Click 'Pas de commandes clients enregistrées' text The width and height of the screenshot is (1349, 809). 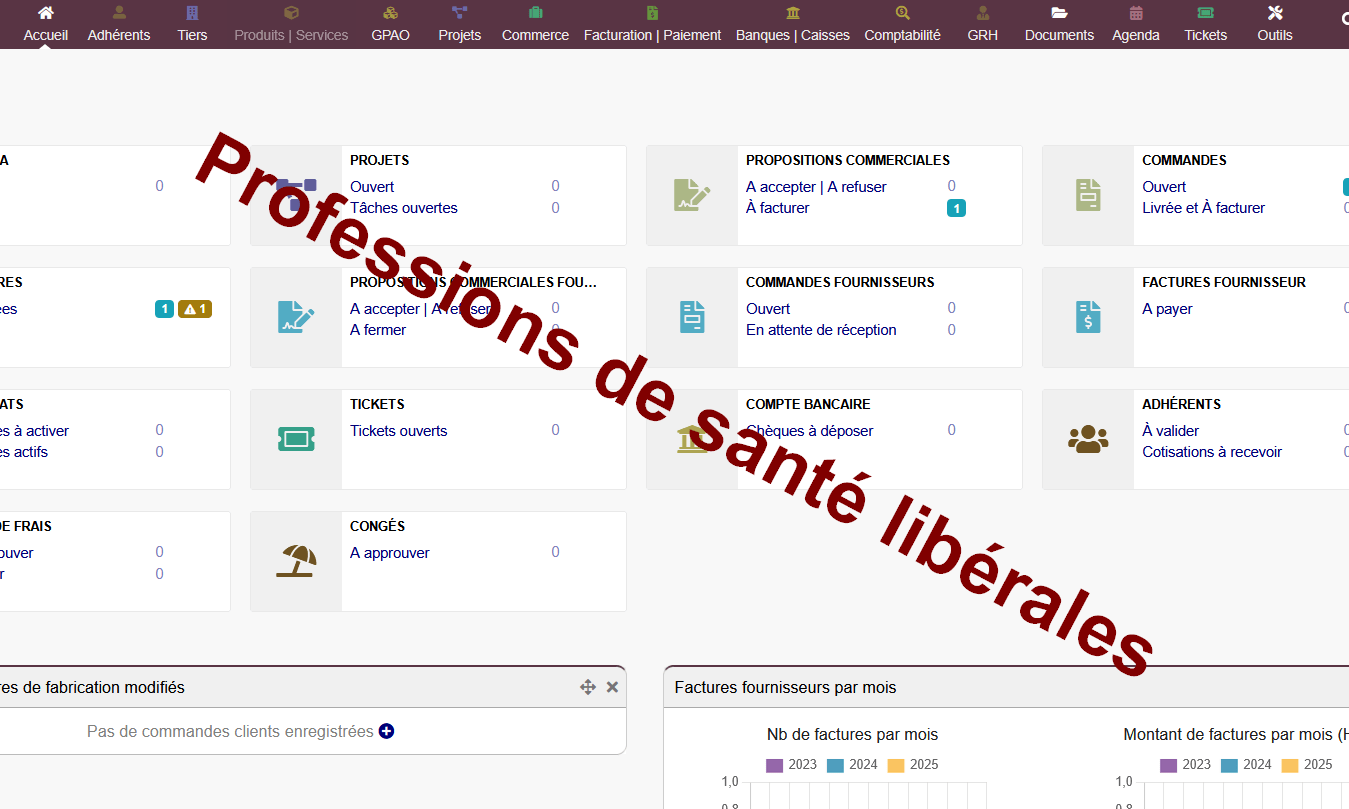click(x=230, y=731)
